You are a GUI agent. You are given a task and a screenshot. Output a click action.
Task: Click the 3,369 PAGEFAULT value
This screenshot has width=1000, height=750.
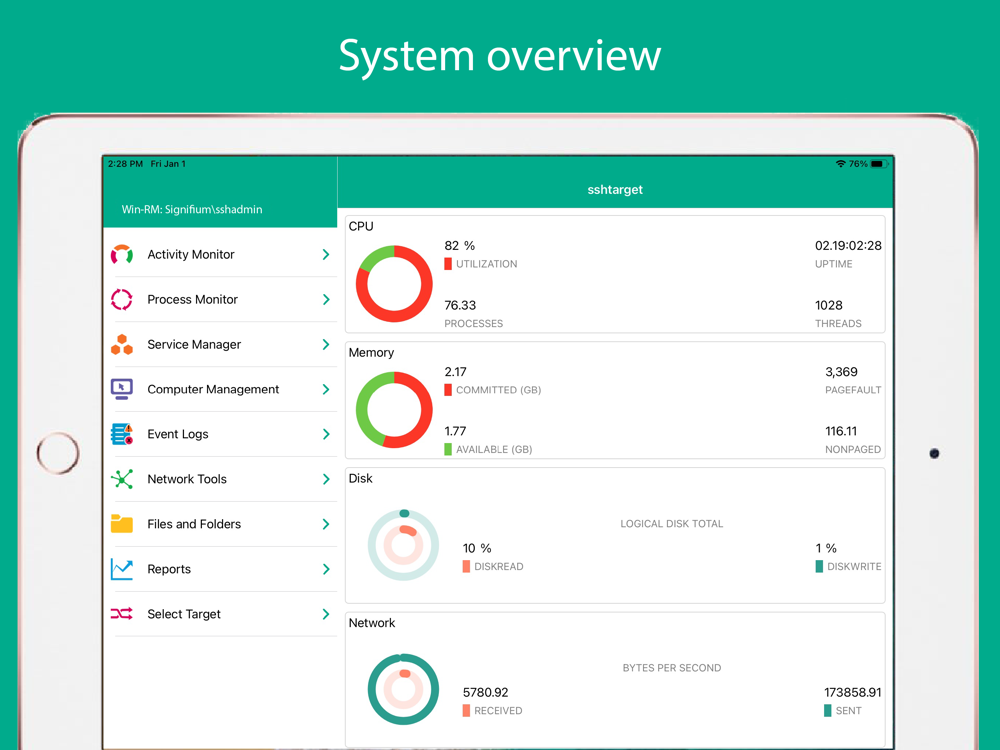tap(841, 372)
